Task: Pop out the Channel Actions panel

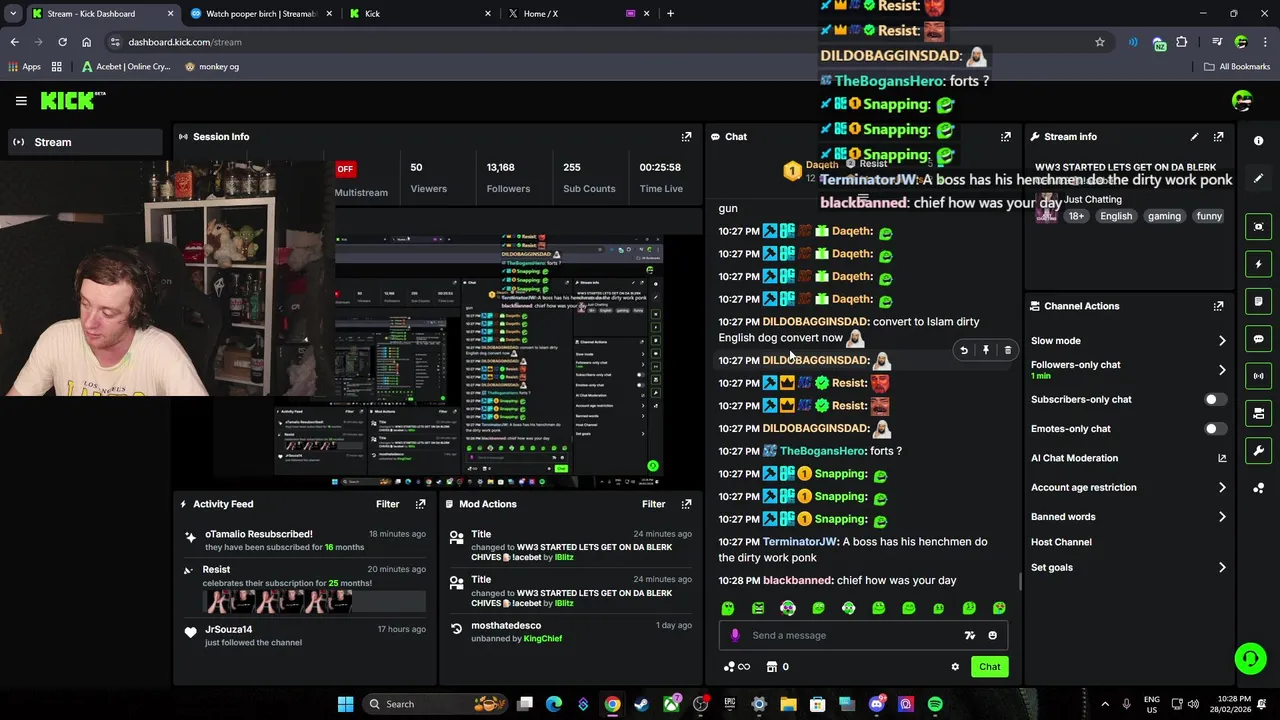Action: pos(1218,306)
